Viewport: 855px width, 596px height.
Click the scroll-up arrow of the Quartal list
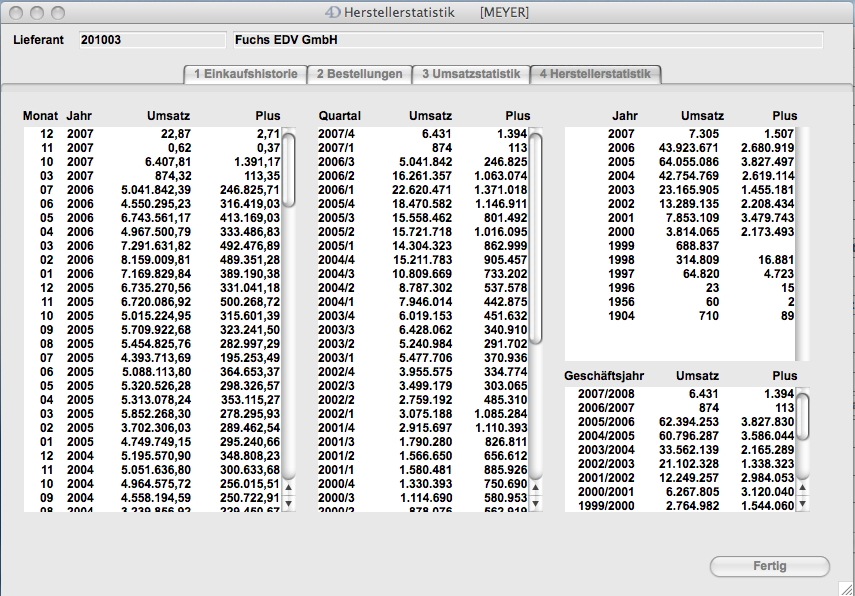pyautogui.click(x=535, y=487)
